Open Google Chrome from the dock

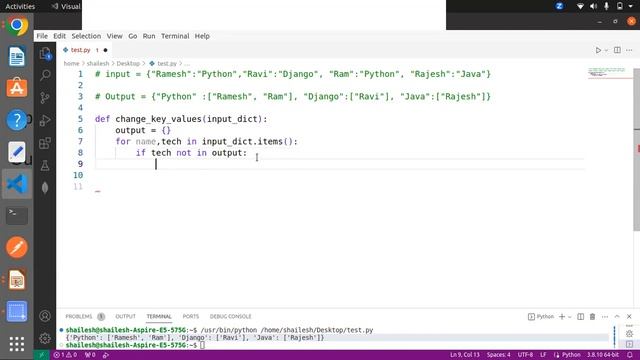click(17, 25)
